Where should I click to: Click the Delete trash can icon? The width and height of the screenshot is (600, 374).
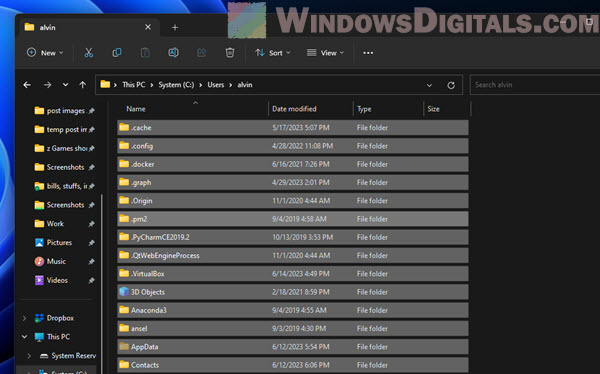coord(230,53)
